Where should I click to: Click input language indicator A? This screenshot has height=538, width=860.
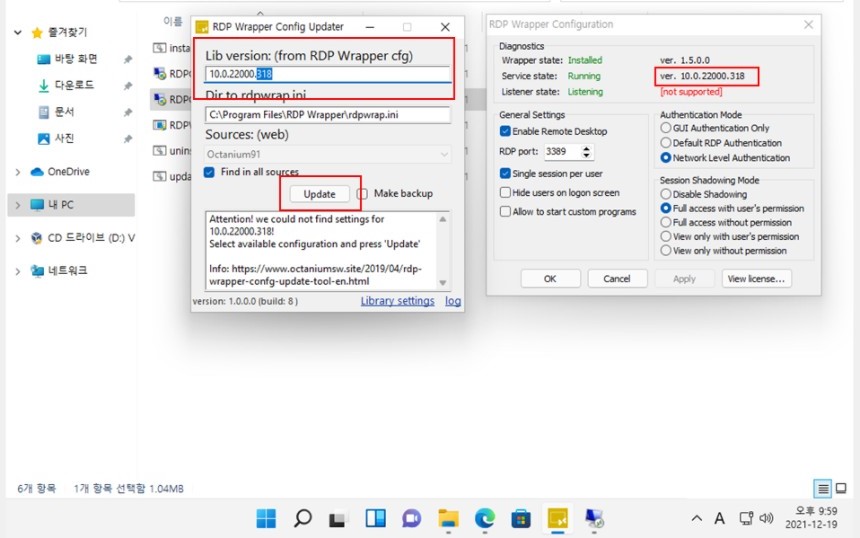click(720, 518)
